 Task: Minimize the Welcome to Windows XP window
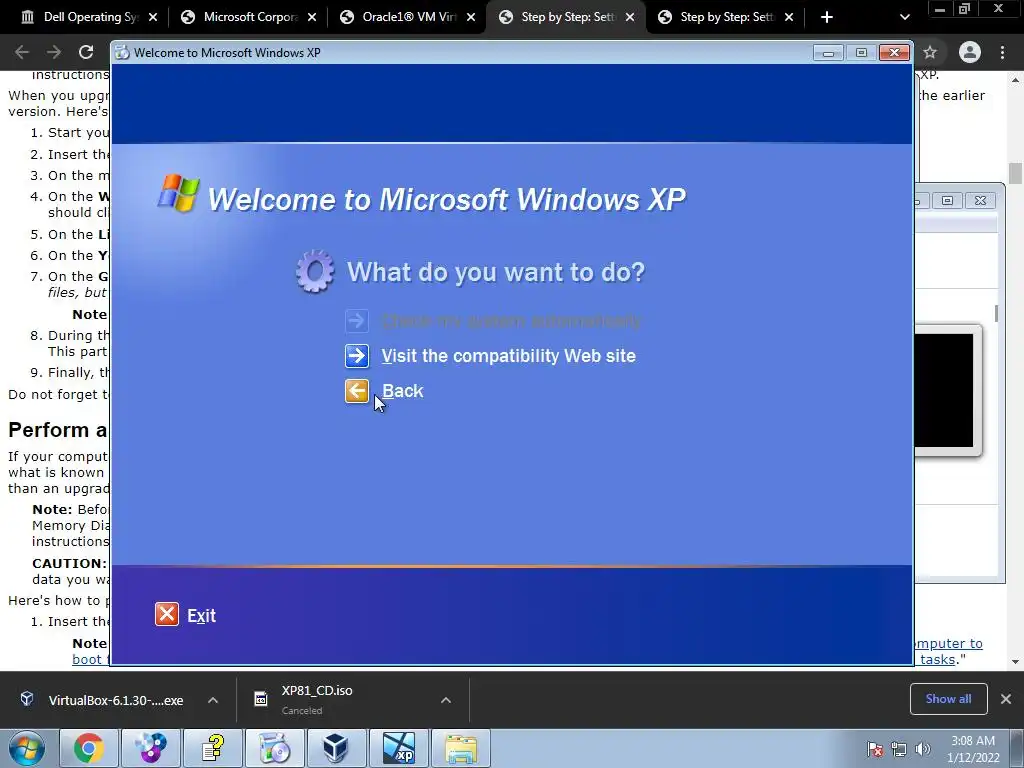click(x=828, y=53)
